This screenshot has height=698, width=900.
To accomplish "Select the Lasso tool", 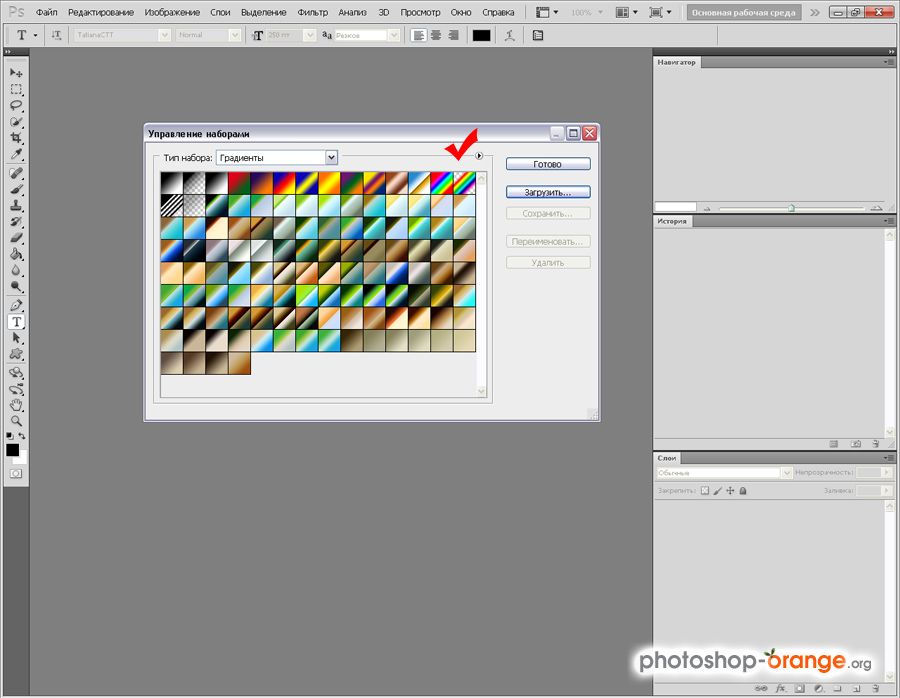I will coord(16,105).
